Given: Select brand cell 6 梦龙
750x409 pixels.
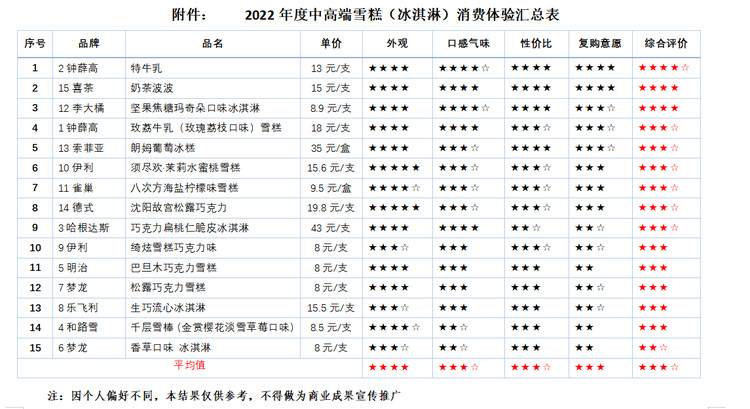Looking at the screenshot, I should pos(73,348).
